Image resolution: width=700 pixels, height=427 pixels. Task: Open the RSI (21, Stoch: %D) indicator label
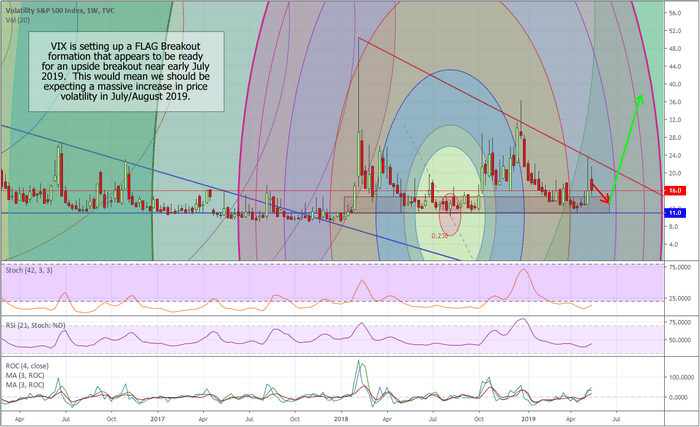tap(34, 325)
